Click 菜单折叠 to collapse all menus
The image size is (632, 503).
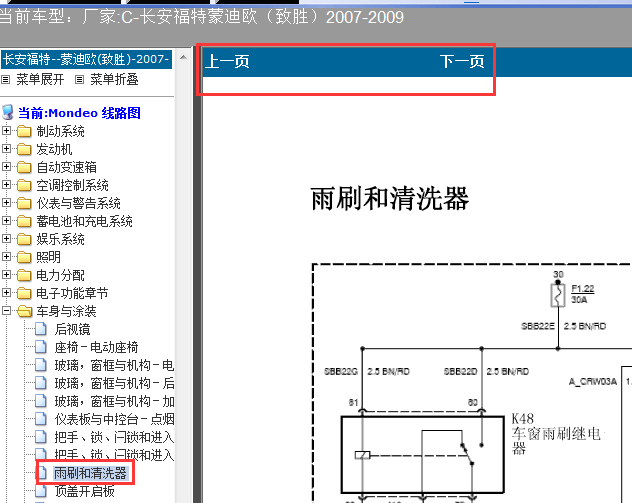click(114, 79)
